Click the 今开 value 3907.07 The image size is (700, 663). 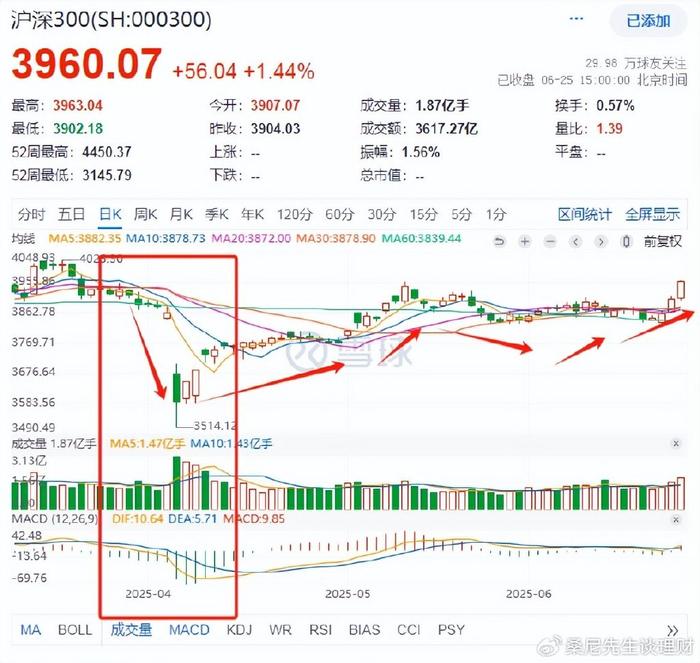click(x=275, y=105)
